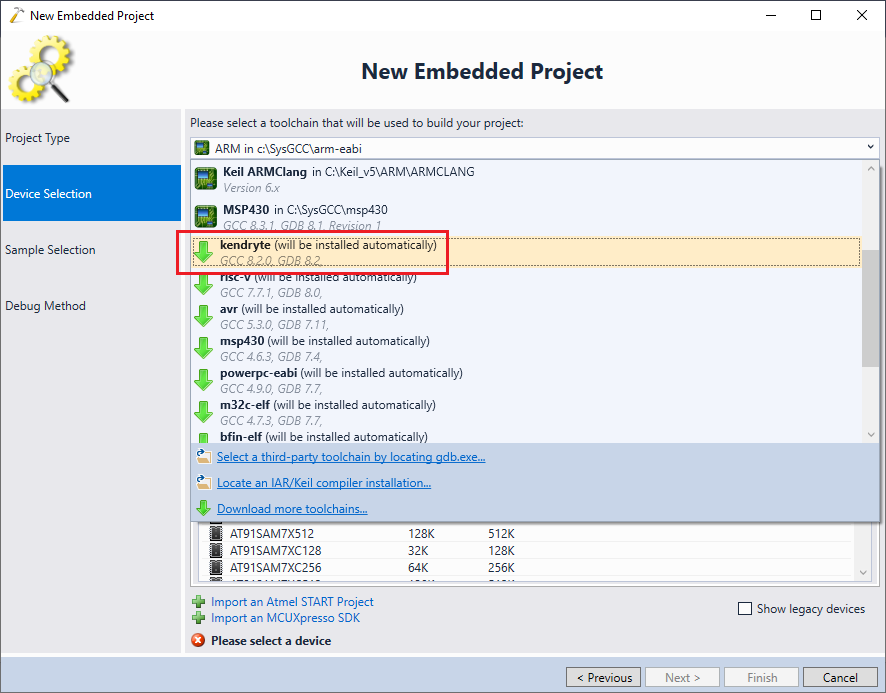The width and height of the screenshot is (886, 693).
Task: Choose the risc-v toolchain
Action: 527,284
